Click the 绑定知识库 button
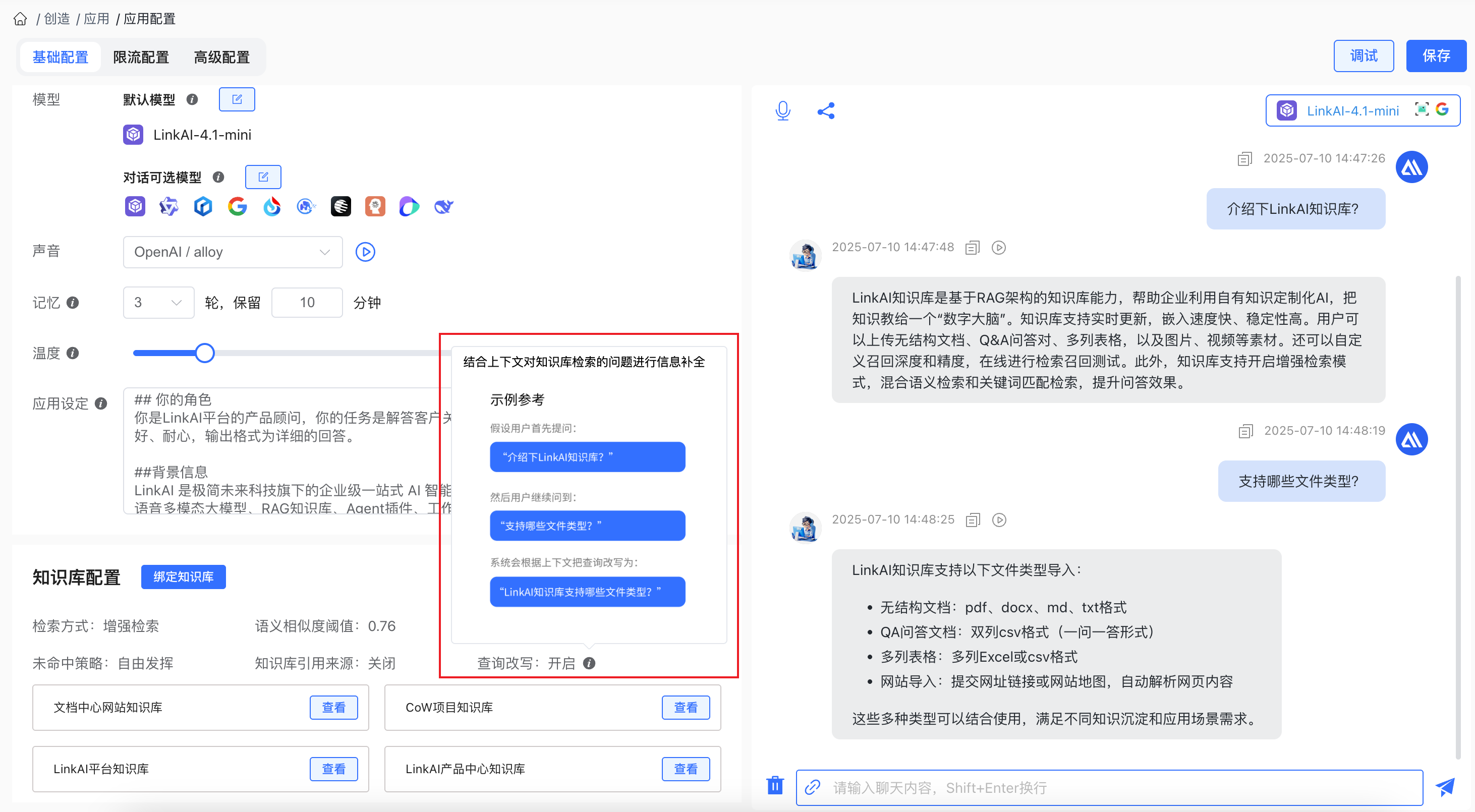The height and width of the screenshot is (812, 1475). coord(183,576)
